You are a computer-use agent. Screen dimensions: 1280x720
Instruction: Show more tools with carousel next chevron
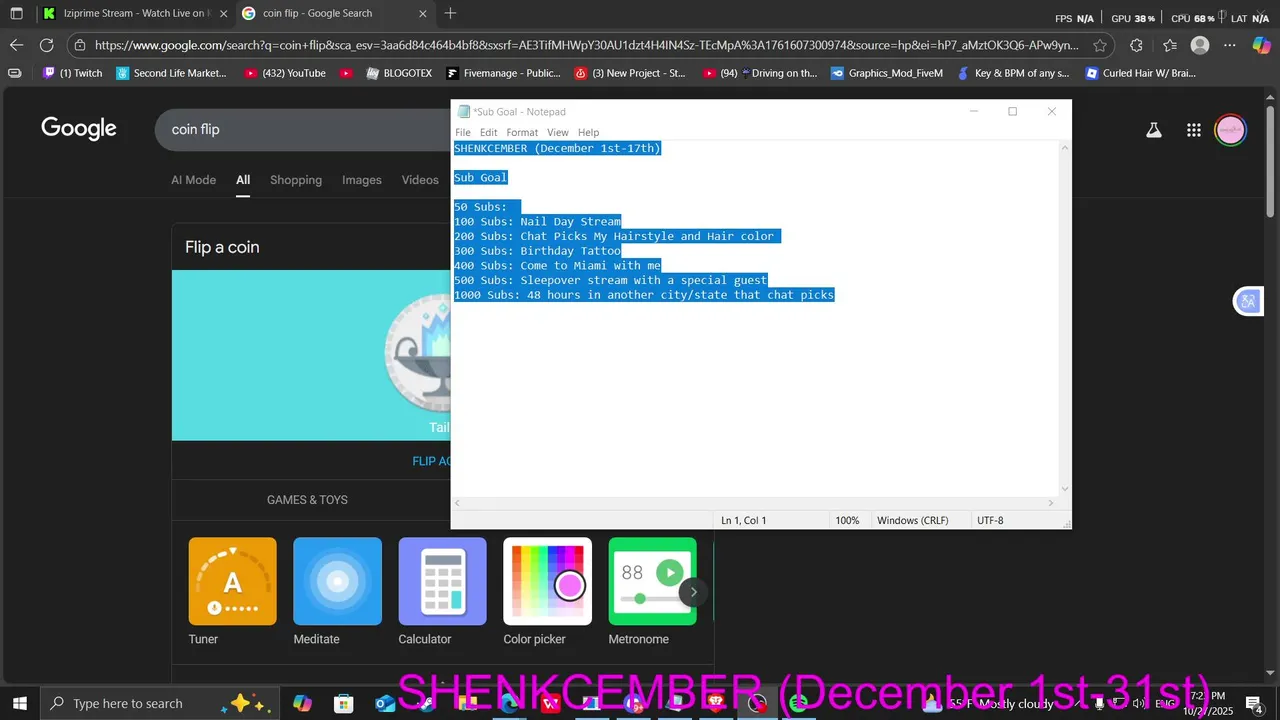[x=693, y=592]
